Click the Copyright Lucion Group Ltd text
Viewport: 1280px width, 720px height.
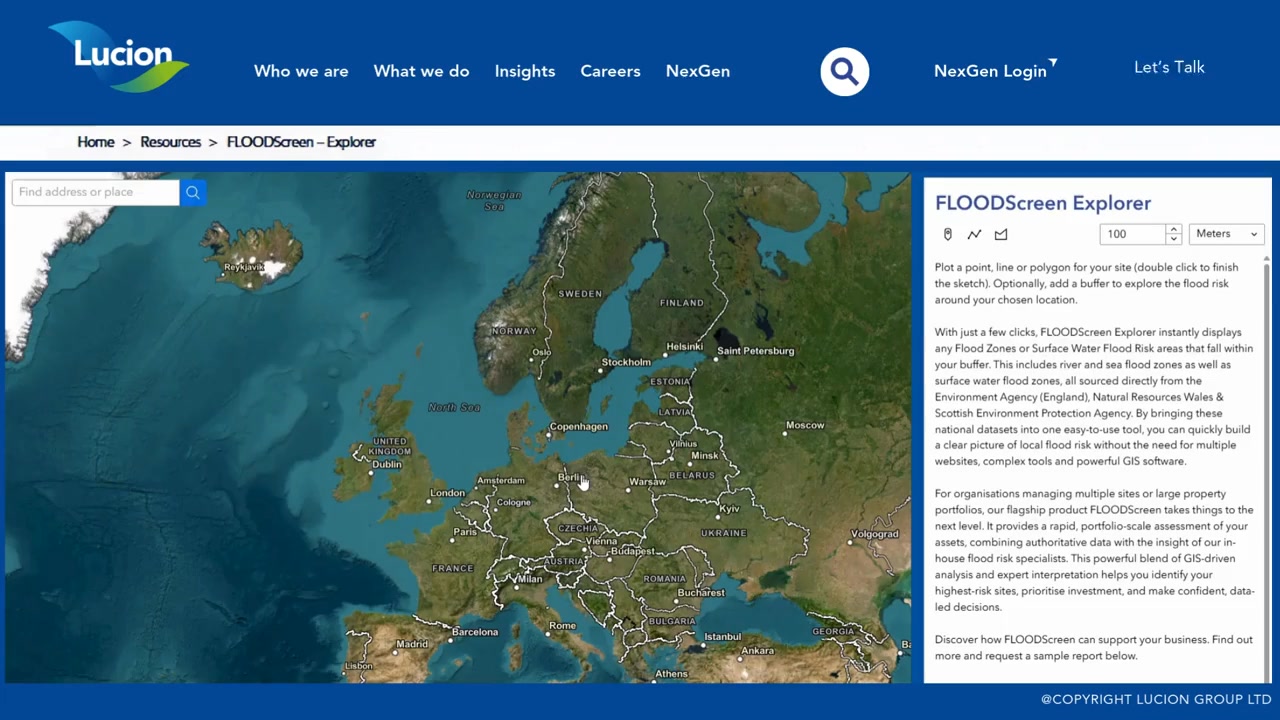coord(1156,700)
